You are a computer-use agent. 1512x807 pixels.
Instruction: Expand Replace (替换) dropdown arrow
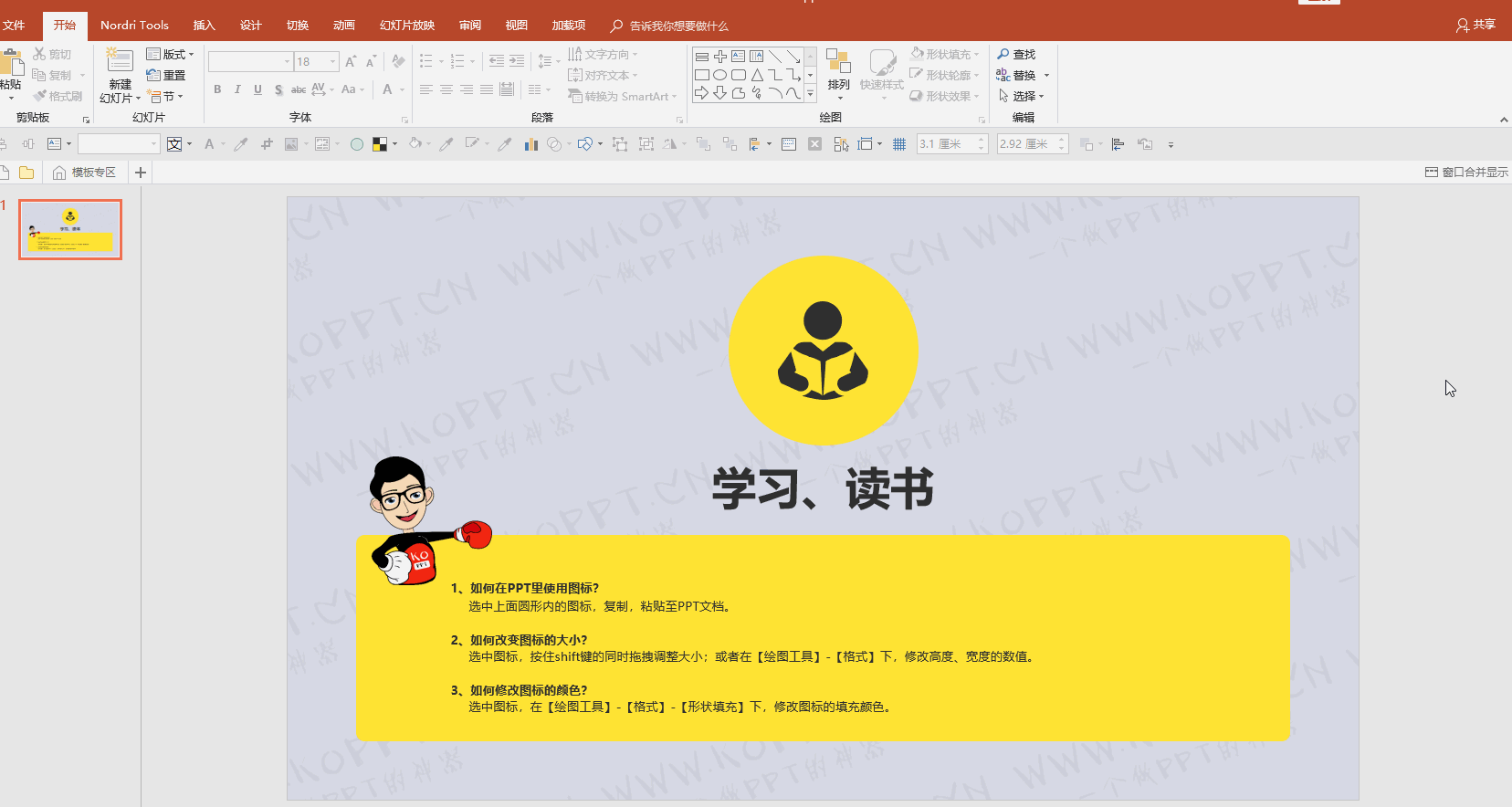click(x=1046, y=75)
